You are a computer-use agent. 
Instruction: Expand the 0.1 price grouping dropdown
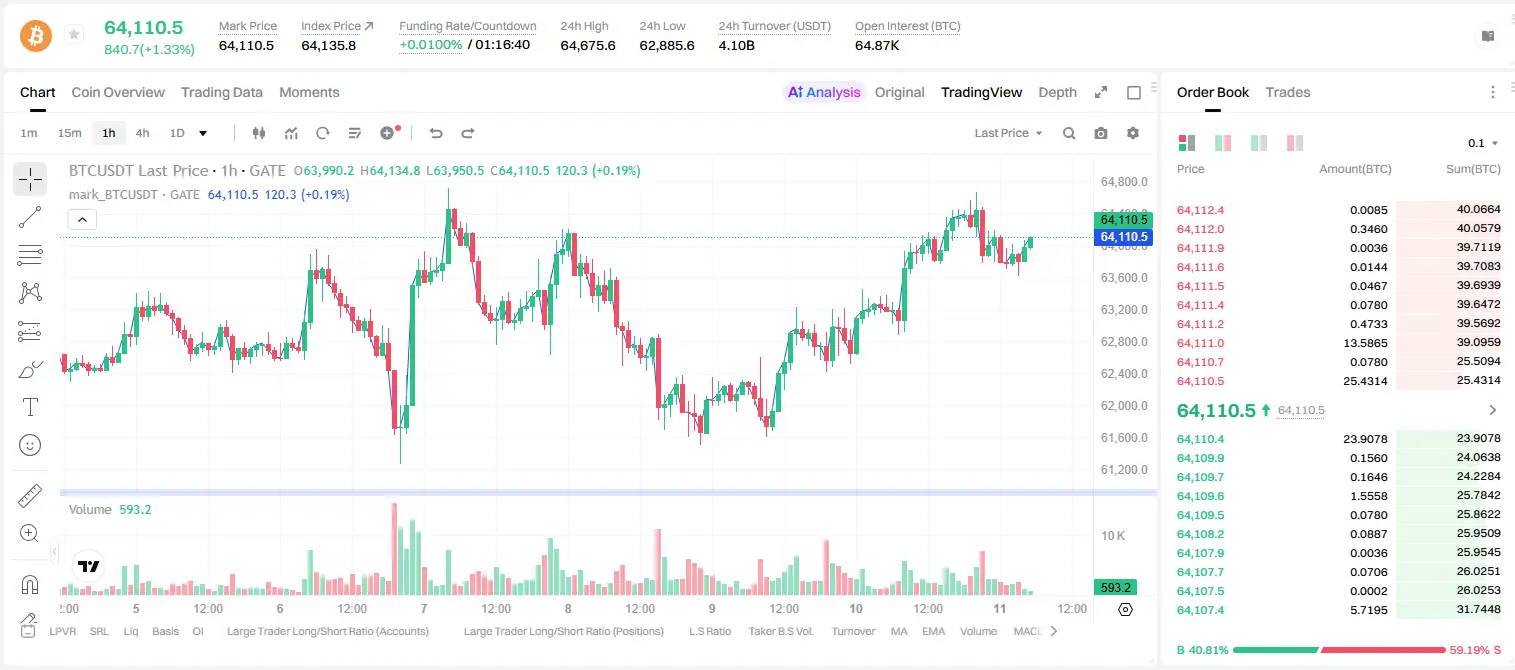tap(1483, 143)
